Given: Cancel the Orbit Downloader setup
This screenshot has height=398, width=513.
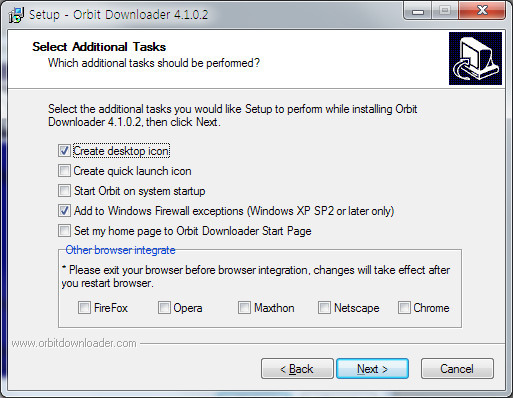Looking at the screenshot, I should pyautogui.click(x=457, y=369).
